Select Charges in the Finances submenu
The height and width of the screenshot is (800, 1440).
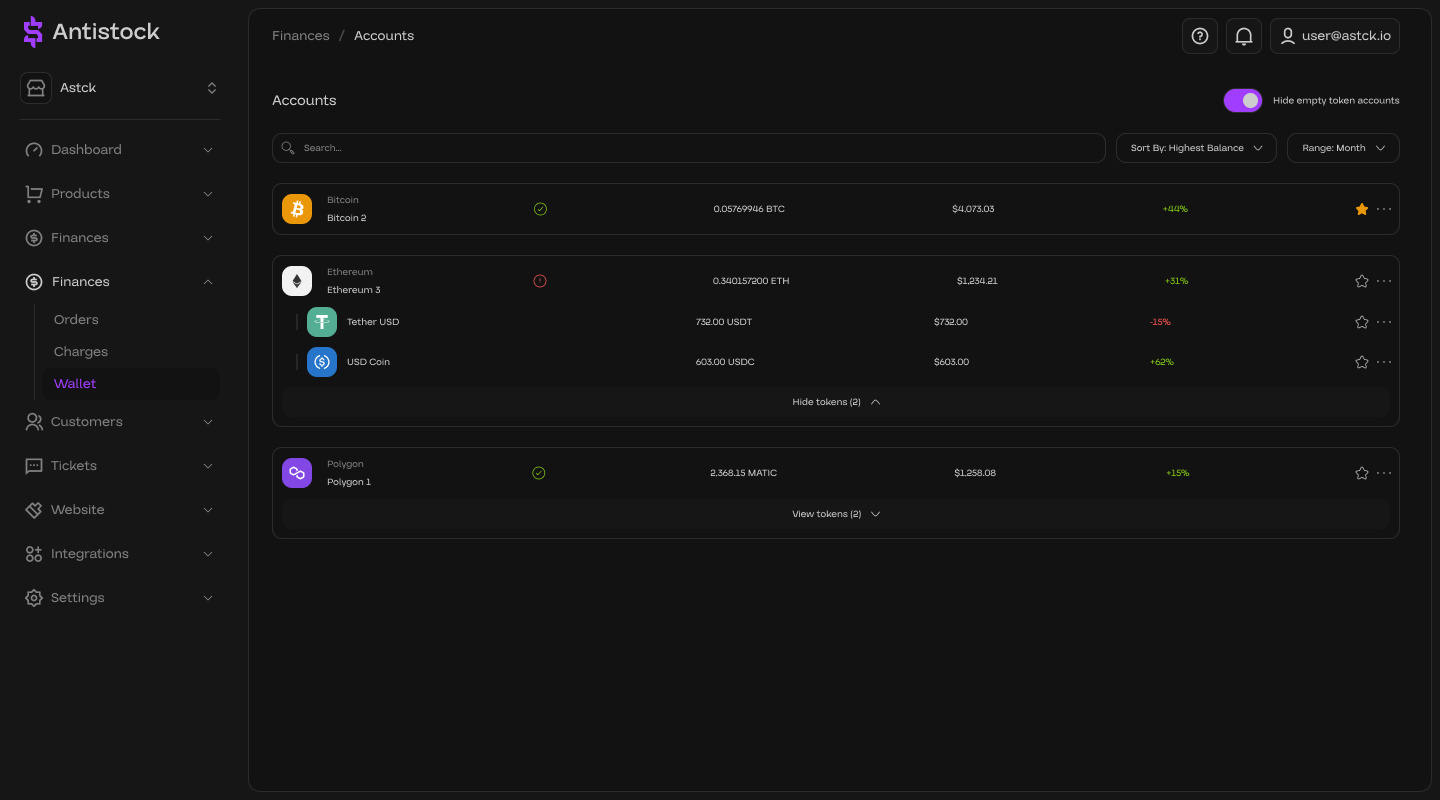point(81,352)
